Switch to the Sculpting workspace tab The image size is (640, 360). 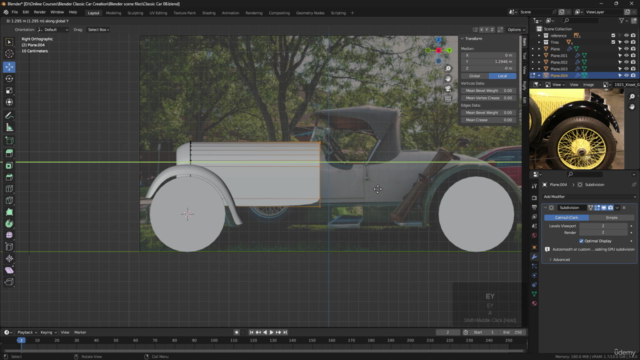(135, 13)
